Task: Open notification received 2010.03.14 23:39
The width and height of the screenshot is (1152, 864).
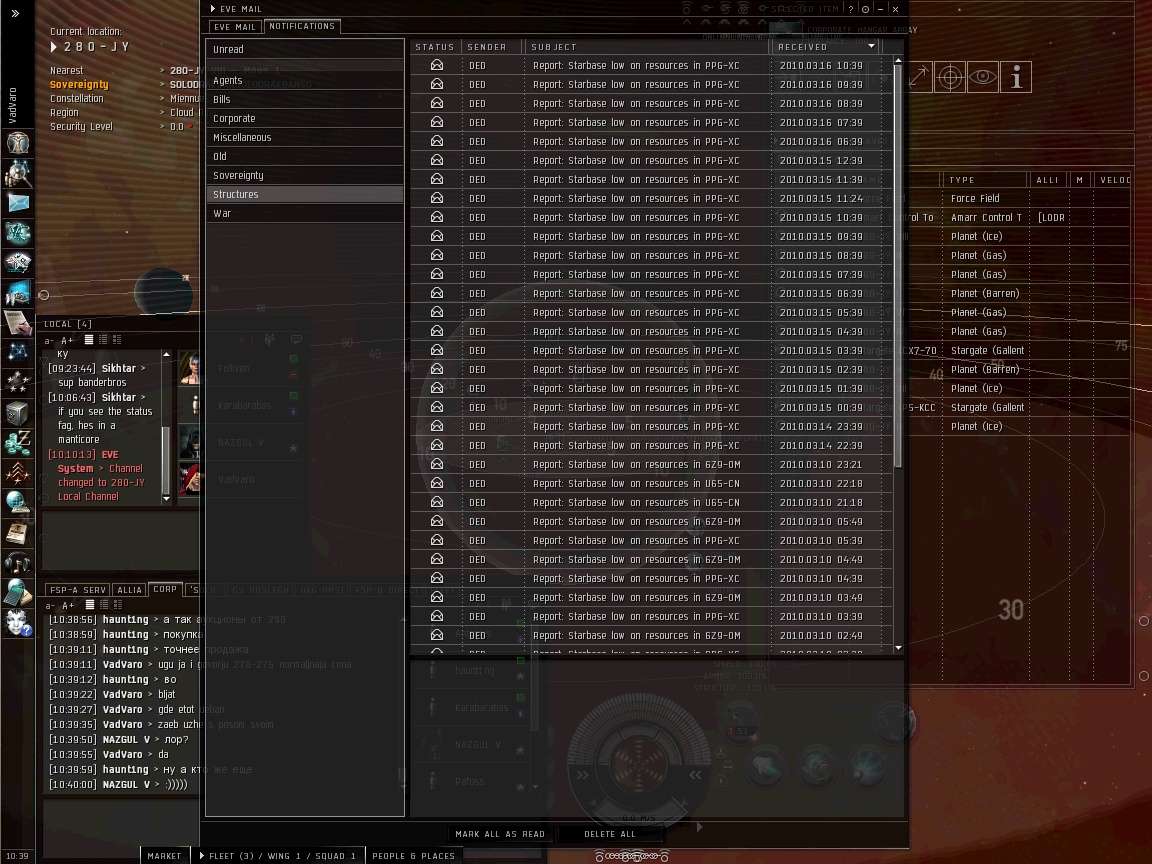Action: [x=651, y=426]
